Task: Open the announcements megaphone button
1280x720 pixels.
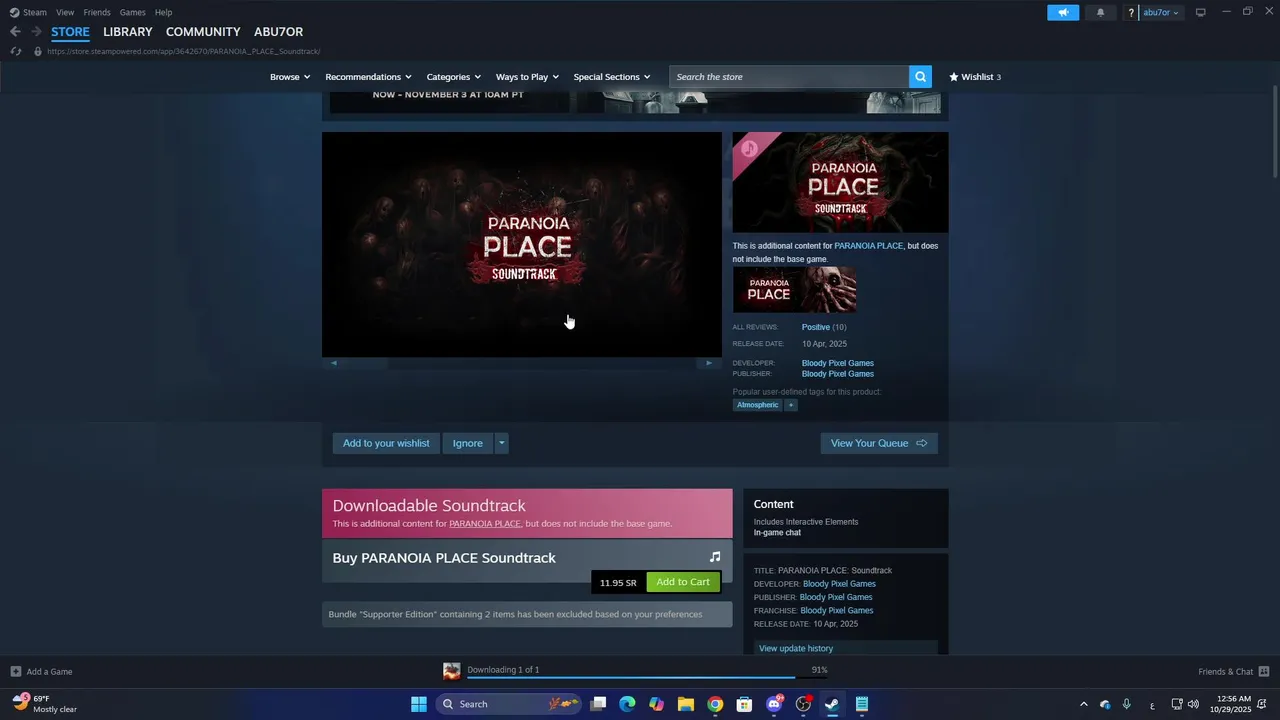Action: [1063, 12]
